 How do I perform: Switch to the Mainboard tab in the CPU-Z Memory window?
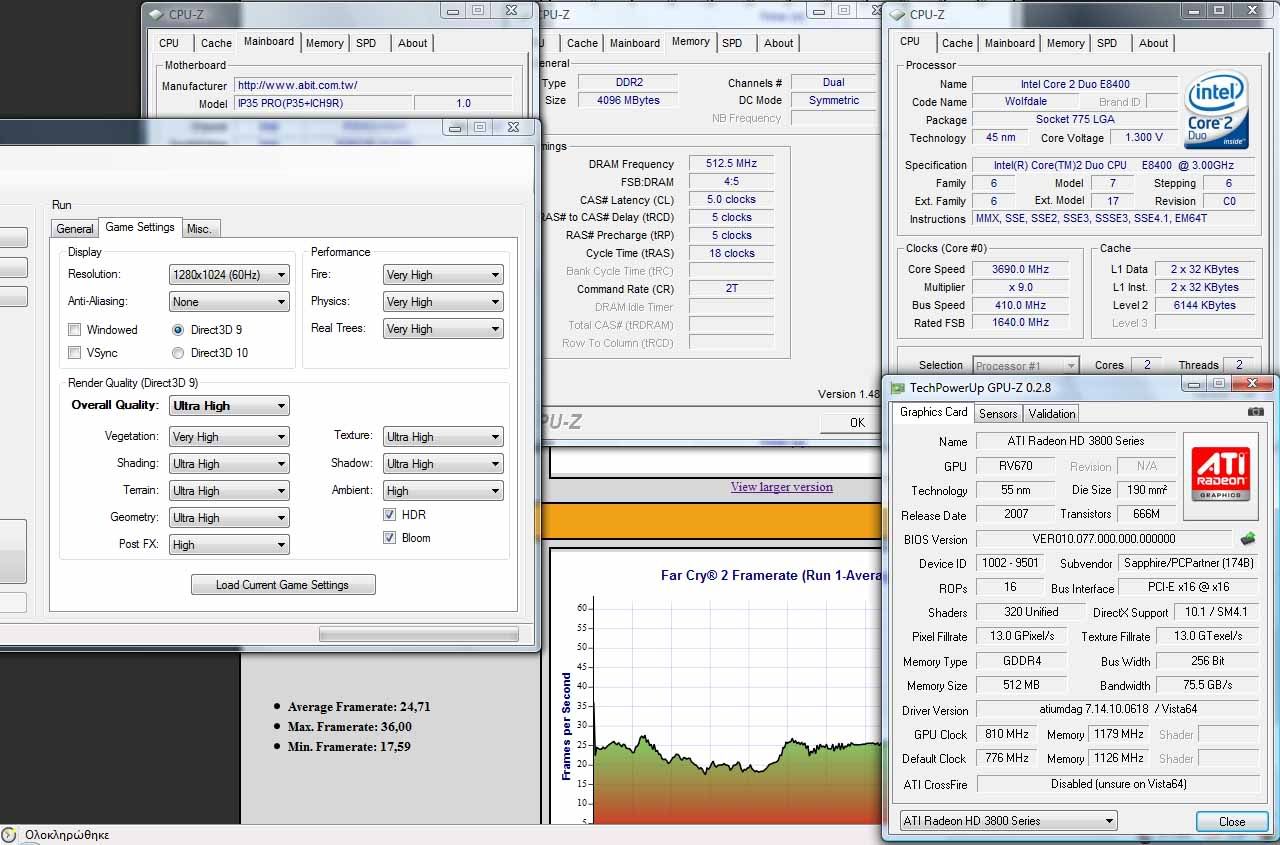pyautogui.click(x=635, y=43)
